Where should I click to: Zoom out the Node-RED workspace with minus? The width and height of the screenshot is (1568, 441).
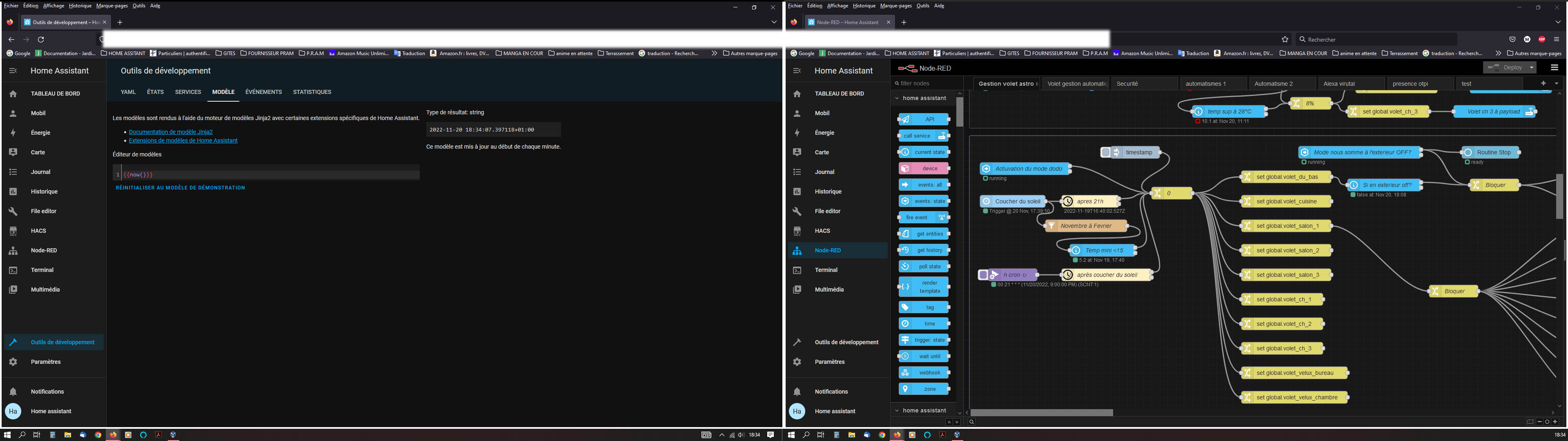[1539, 421]
